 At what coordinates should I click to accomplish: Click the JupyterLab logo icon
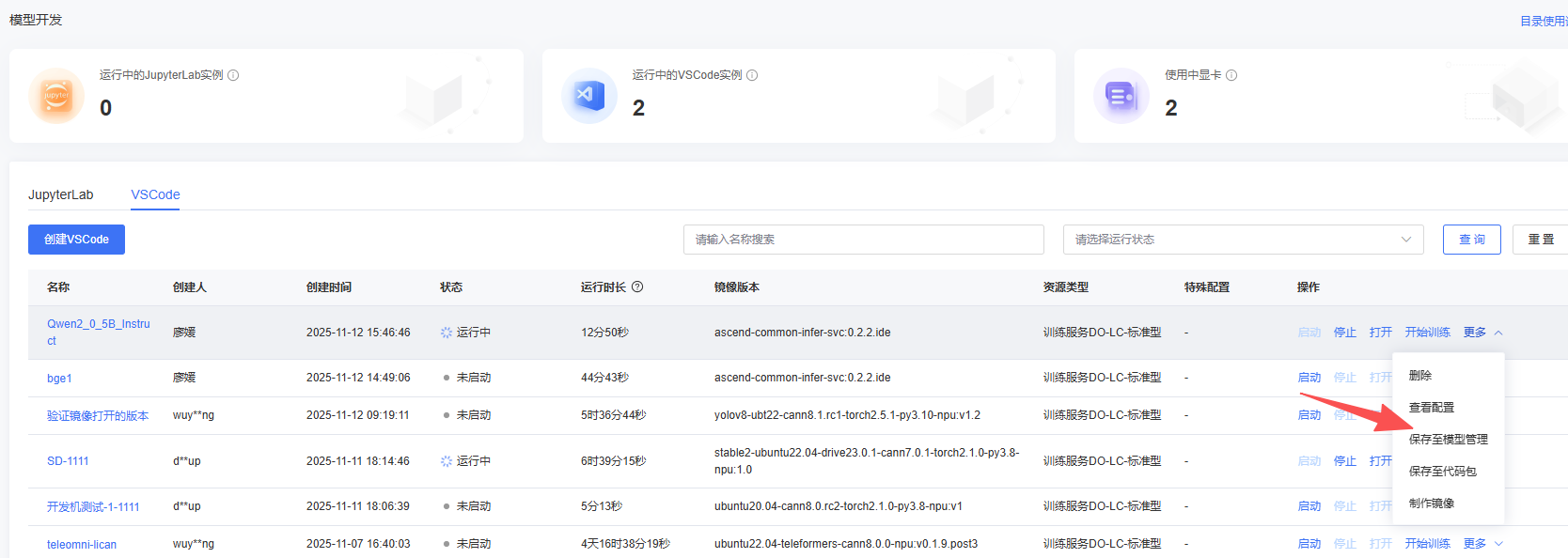(x=56, y=96)
